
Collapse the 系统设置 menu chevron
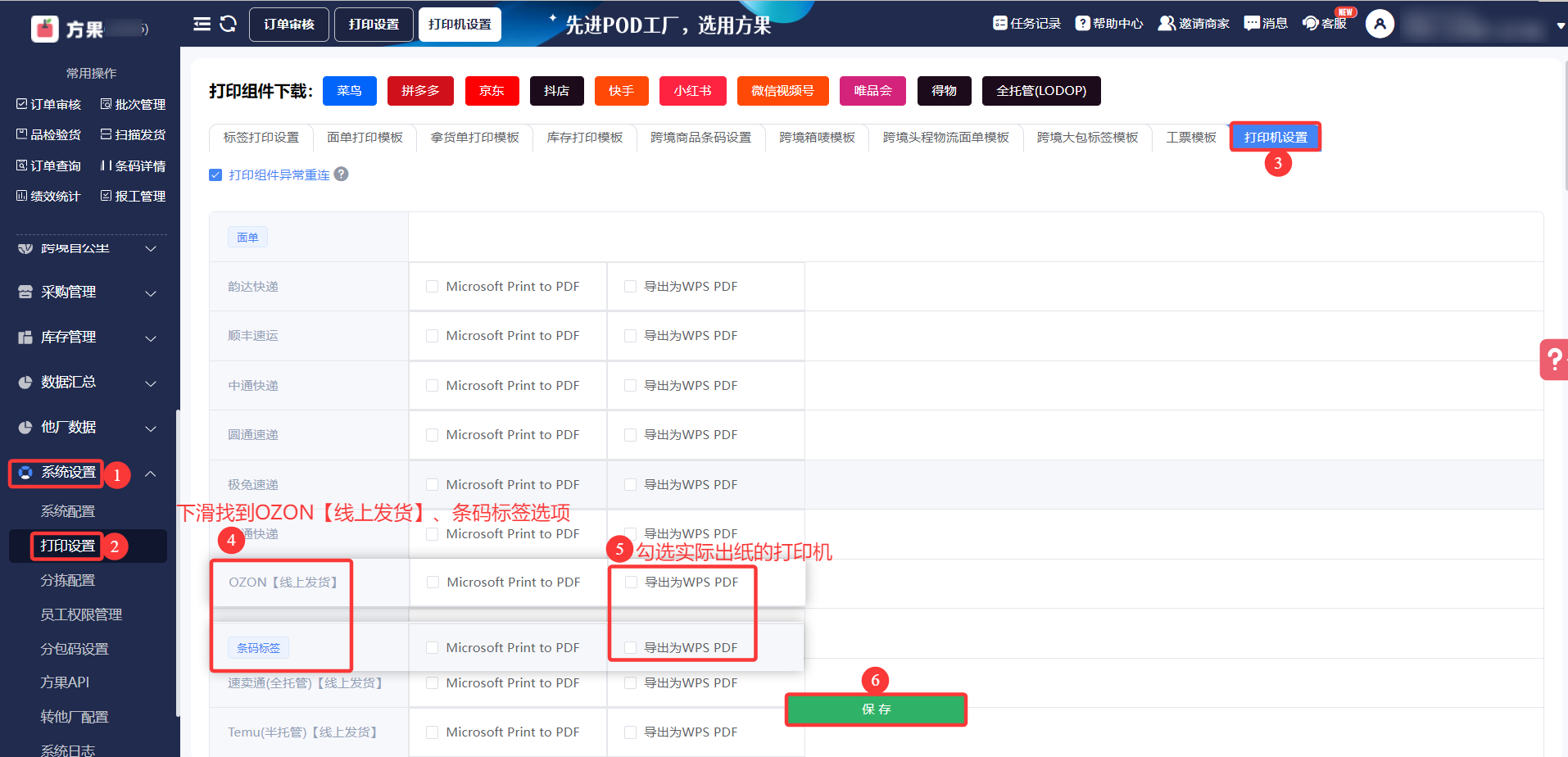151,474
